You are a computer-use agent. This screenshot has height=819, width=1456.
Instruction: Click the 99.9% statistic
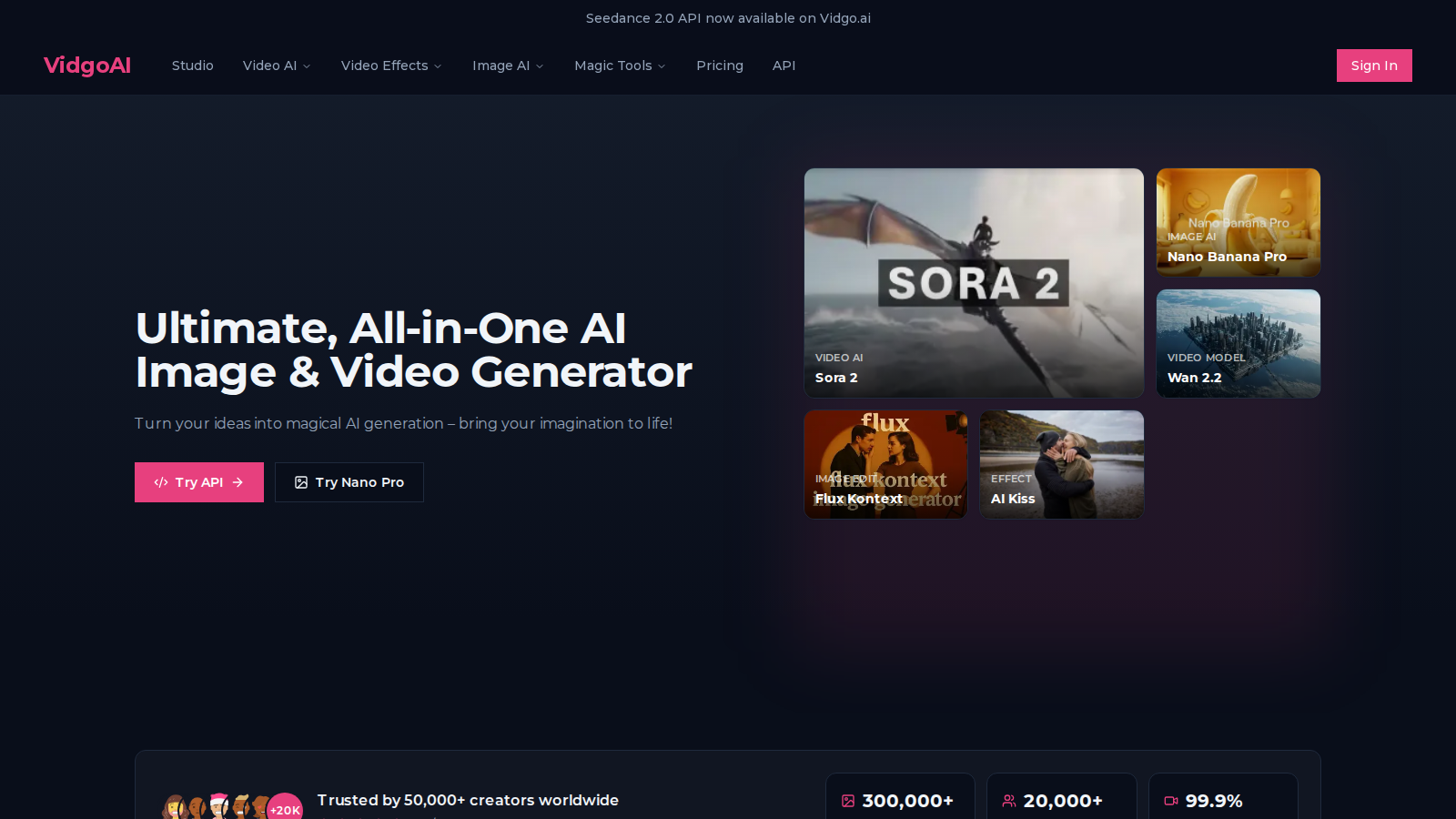coord(1214,801)
